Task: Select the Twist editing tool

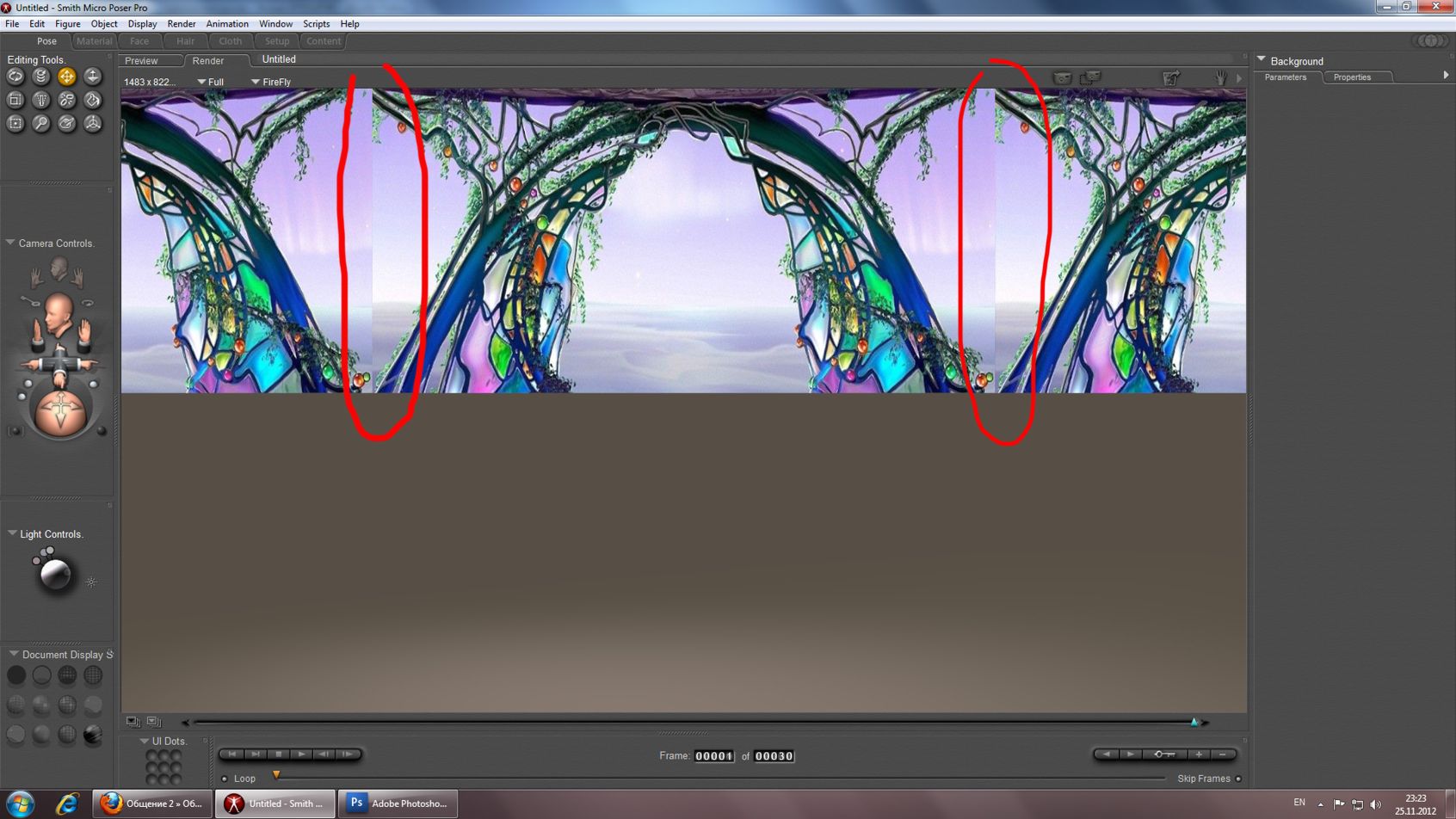Action: (x=40, y=77)
